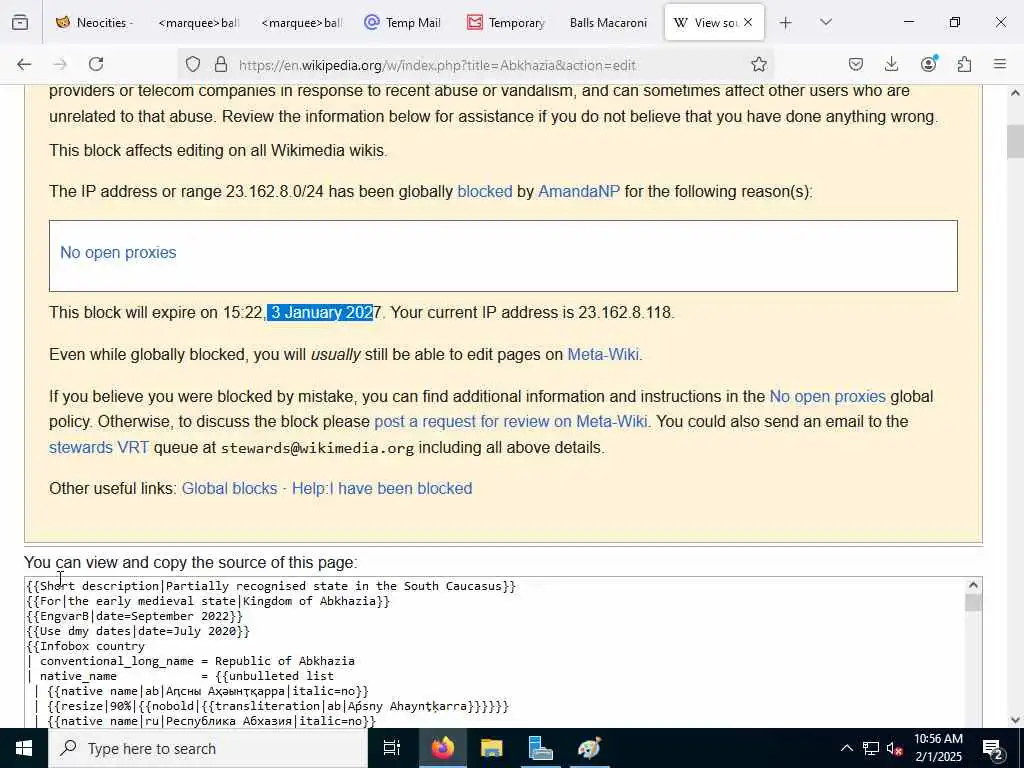The width and height of the screenshot is (1024, 768).
Task: Open the Meta-Wiki link
Action: pyautogui.click(x=603, y=355)
